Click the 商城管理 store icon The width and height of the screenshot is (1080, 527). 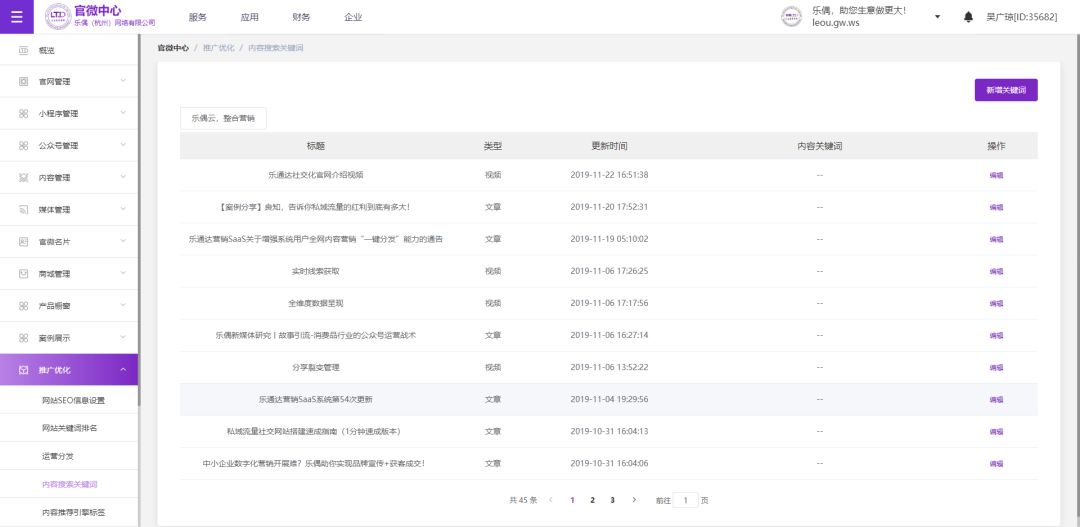click(x=24, y=274)
